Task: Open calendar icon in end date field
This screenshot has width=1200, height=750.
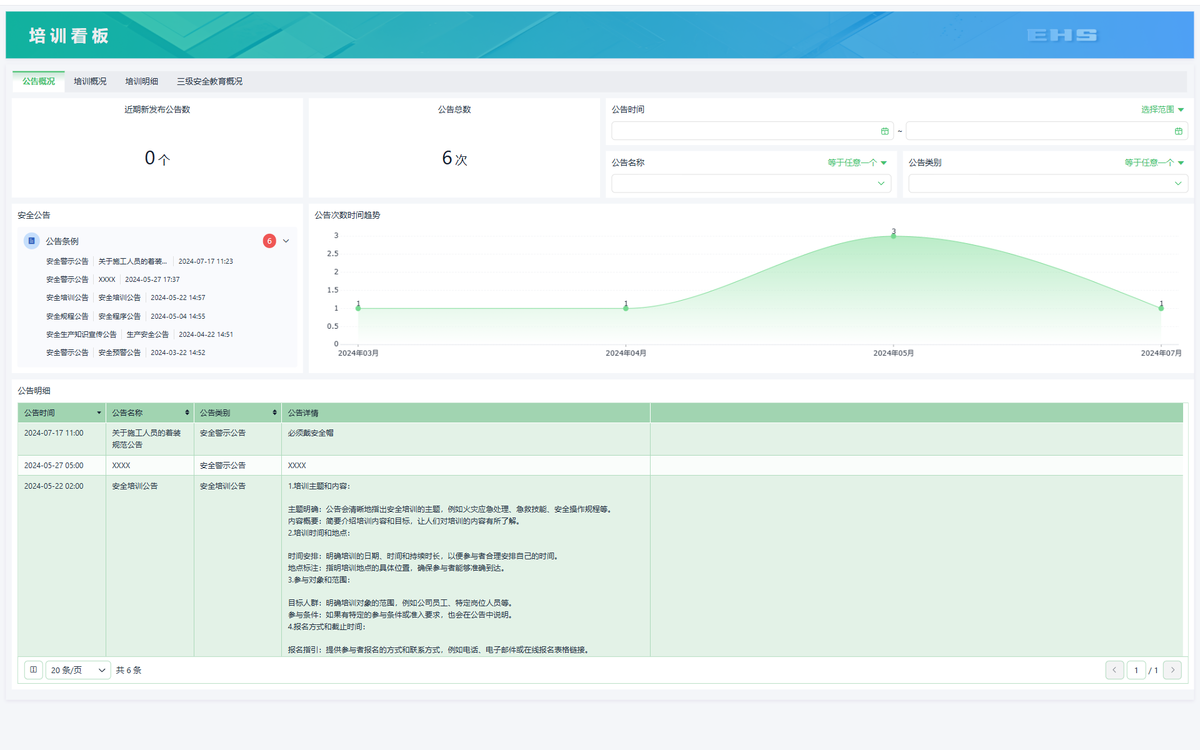Action: [1179, 131]
